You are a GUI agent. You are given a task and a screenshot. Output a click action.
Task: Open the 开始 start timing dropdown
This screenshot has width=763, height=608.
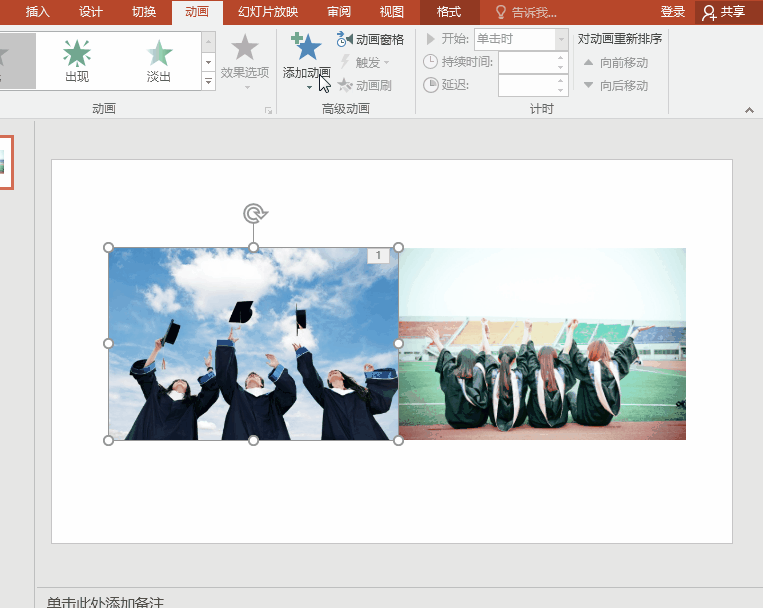click(x=561, y=39)
